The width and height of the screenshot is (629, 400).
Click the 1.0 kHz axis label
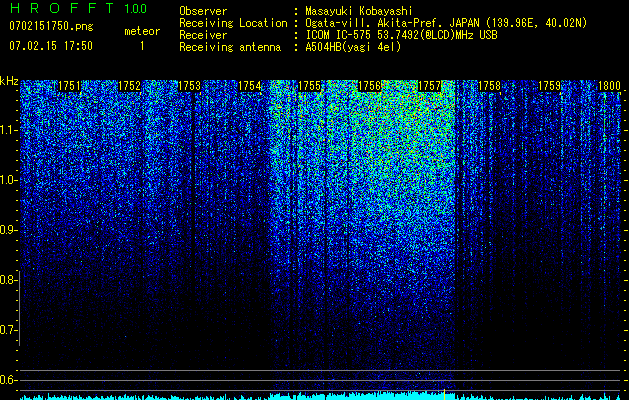8,180
